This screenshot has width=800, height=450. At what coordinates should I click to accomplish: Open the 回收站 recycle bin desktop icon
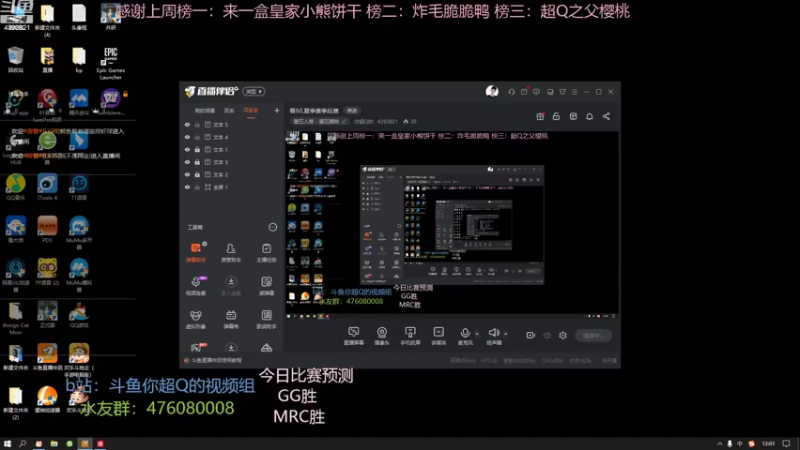15,60
